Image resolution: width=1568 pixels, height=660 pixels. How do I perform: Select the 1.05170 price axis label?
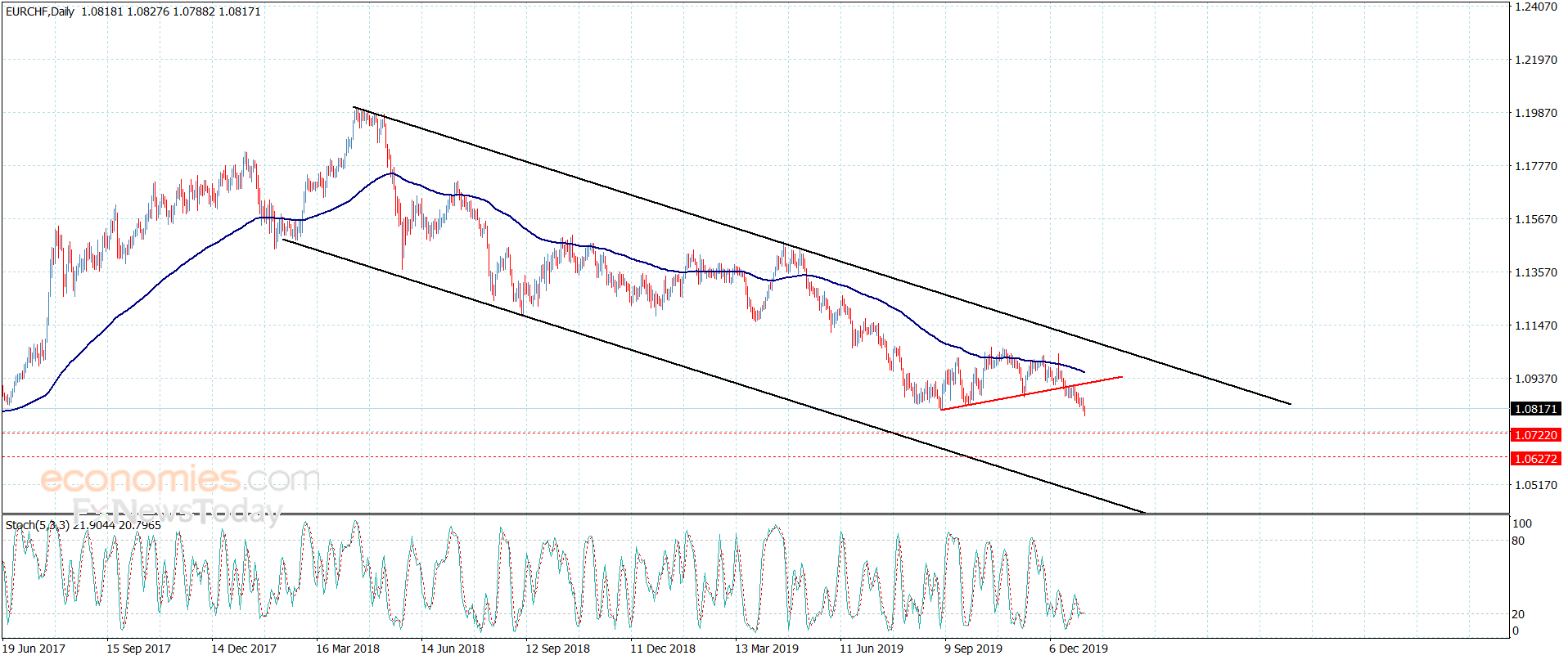tap(1536, 485)
